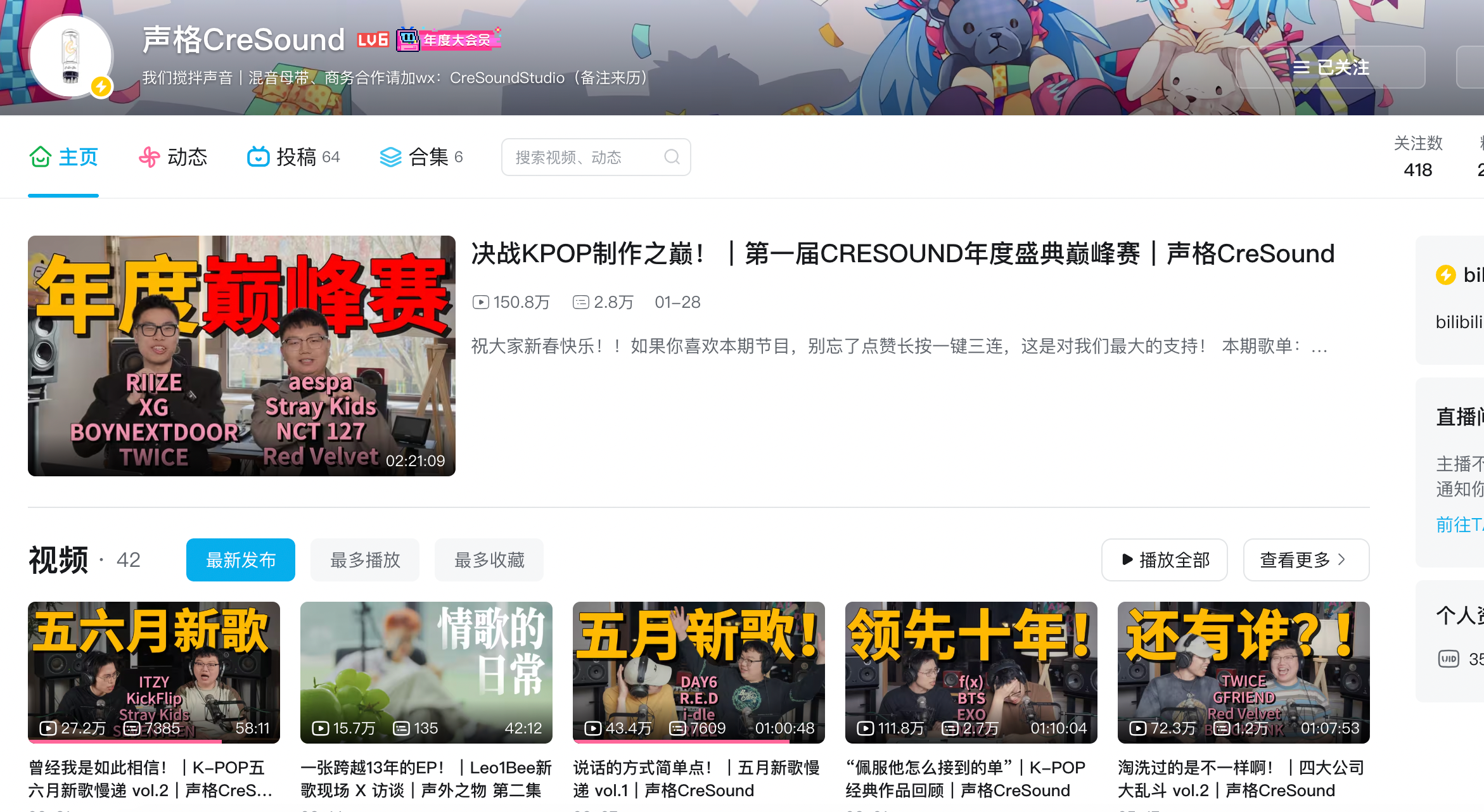Image resolution: width=1484 pixels, height=812 pixels.
Task: Click play-count icon beside 111.8万
Action: (x=866, y=728)
